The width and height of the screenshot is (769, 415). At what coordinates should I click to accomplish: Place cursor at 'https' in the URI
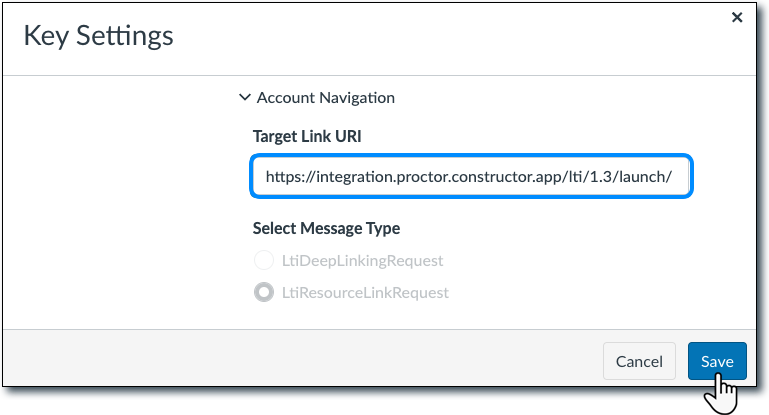click(283, 177)
